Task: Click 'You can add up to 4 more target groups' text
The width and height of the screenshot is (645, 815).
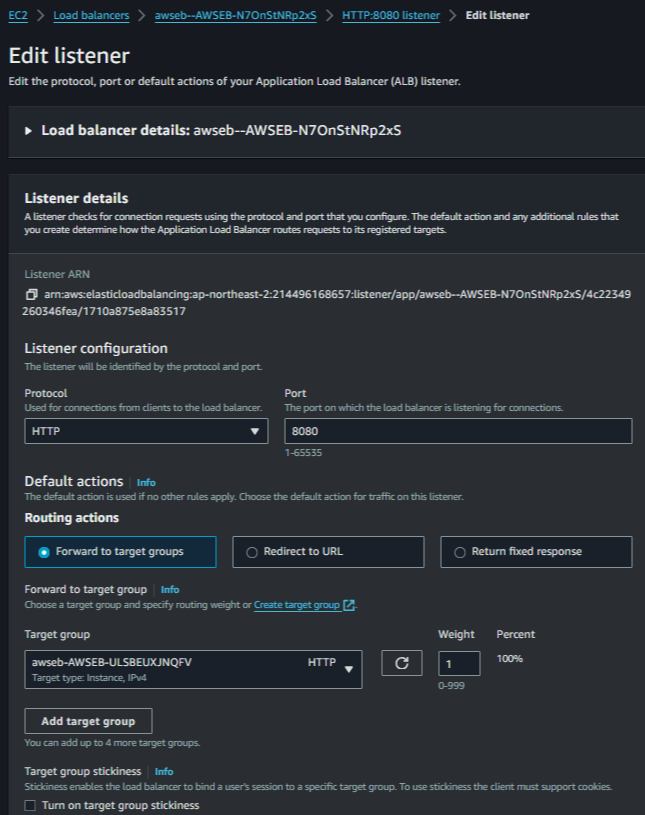Action: pyautogui.click(x=112, y=743)
